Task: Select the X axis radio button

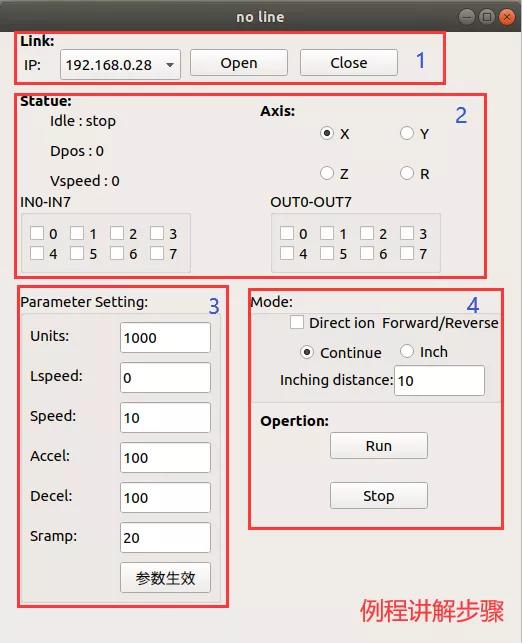Action: tap(327, 133)
